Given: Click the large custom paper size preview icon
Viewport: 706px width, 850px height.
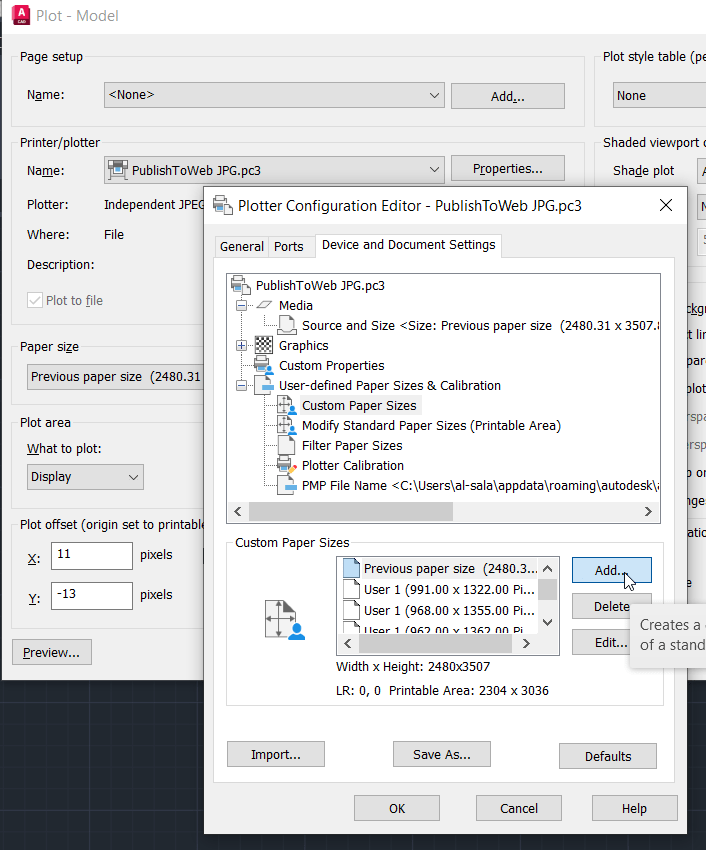Looking at the screenshot, I should click(285, 620).
